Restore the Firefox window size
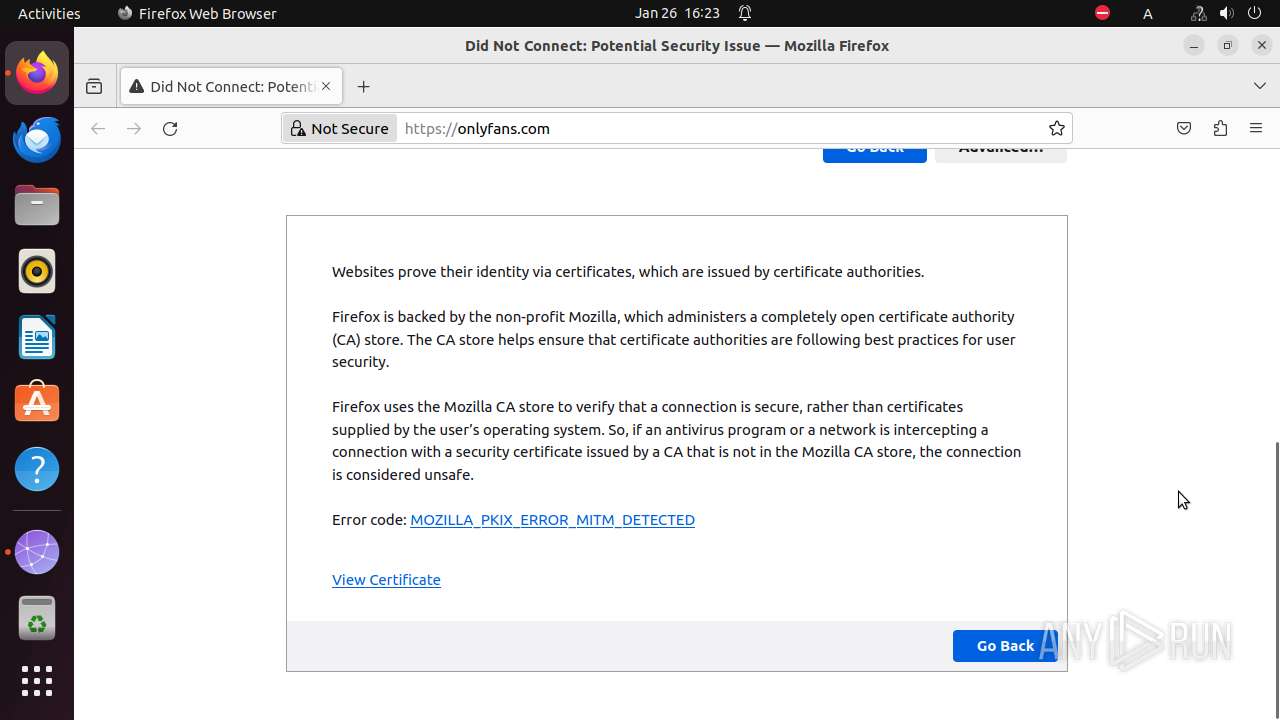Image resolution: width=1280 pixels, height=720 pixels. pos(1227,45)
